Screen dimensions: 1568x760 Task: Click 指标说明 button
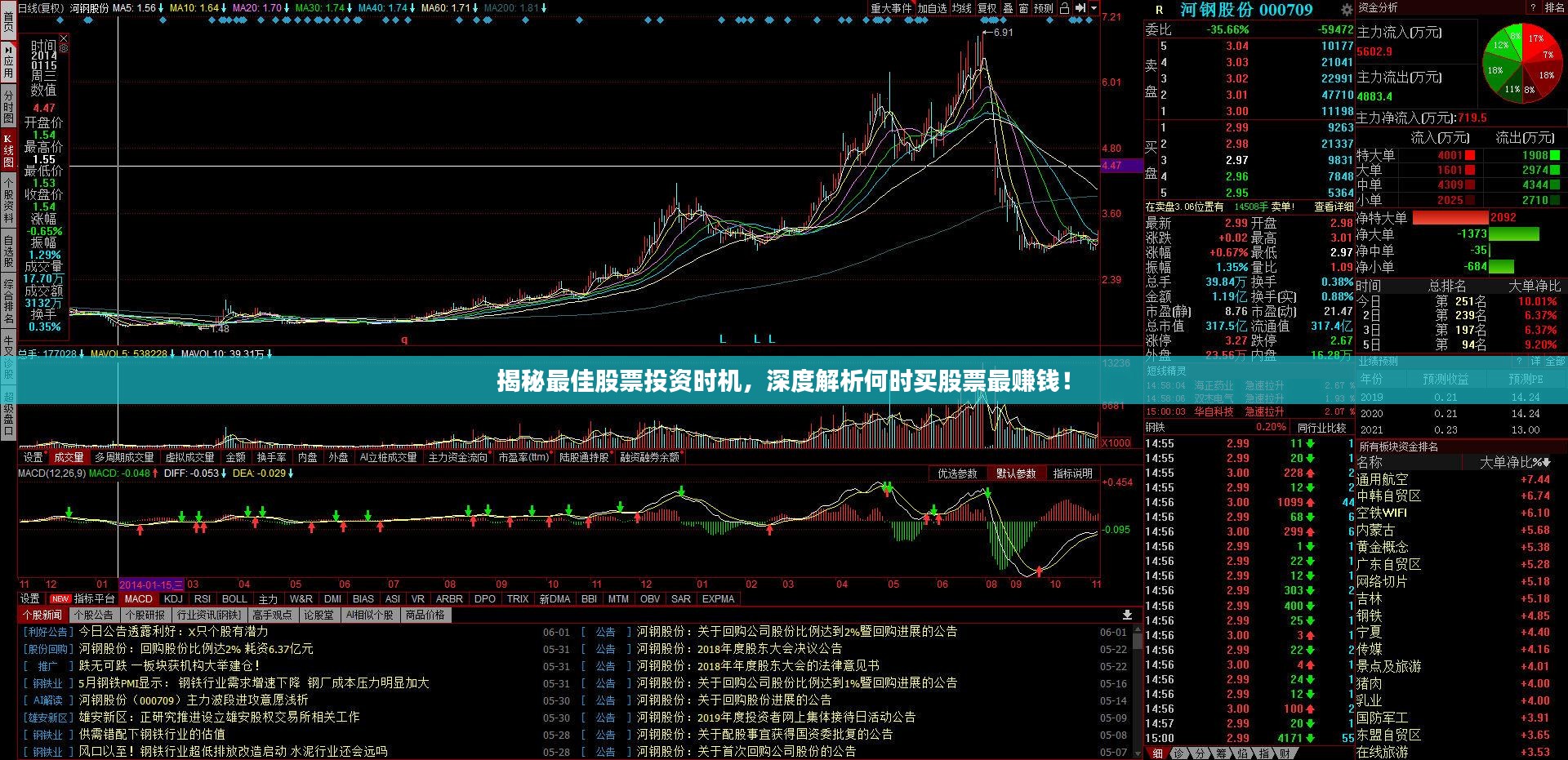(x=1072, y=473)
